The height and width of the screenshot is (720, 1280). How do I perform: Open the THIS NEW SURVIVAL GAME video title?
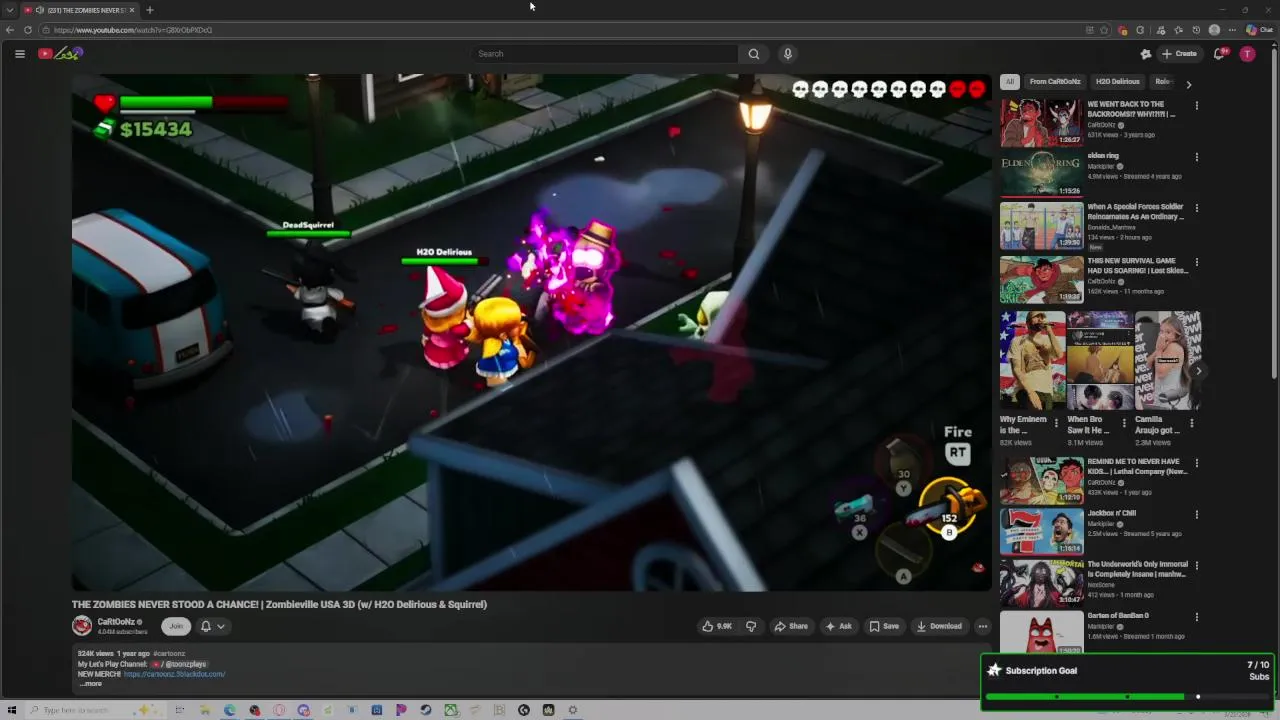pyautogui.click(x=1138, y=266)
